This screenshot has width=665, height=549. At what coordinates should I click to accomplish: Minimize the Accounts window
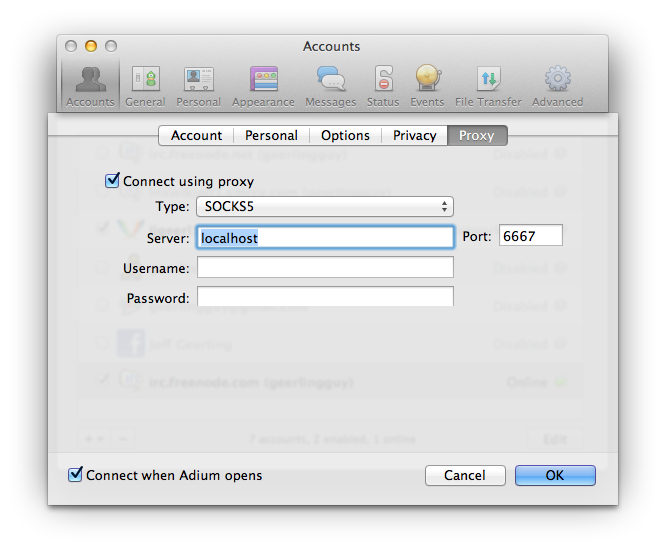click(x=91, y=46)
